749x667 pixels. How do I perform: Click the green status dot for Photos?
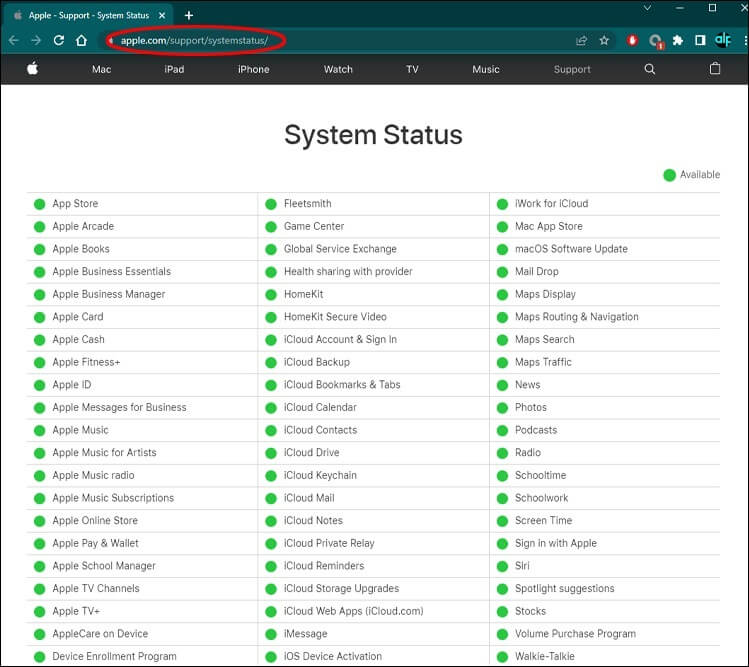pyautogui.click(x=502, y=408)
